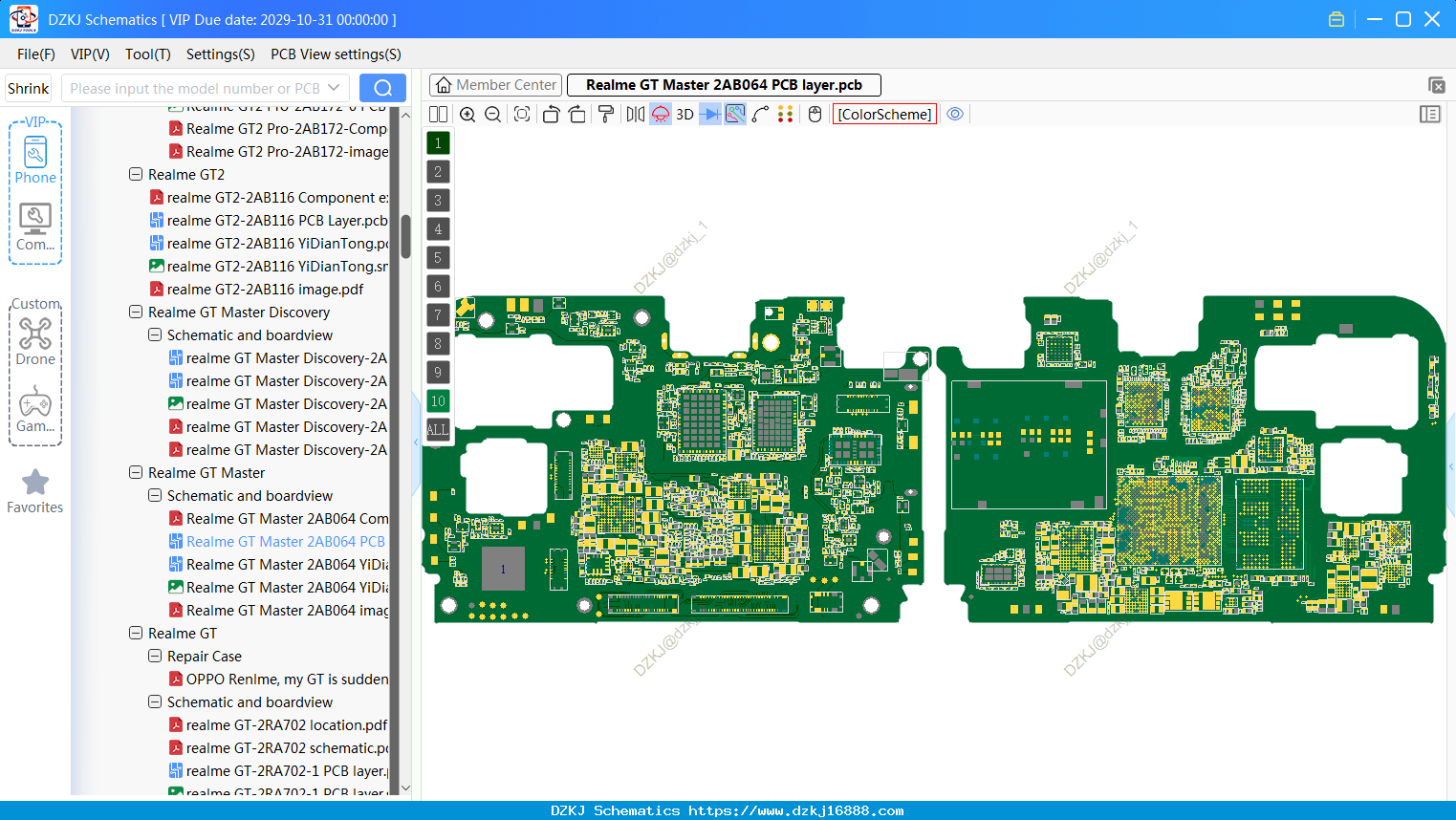Show PCB layer 7
Screen dimensions: 1456x820
[438, 315]
